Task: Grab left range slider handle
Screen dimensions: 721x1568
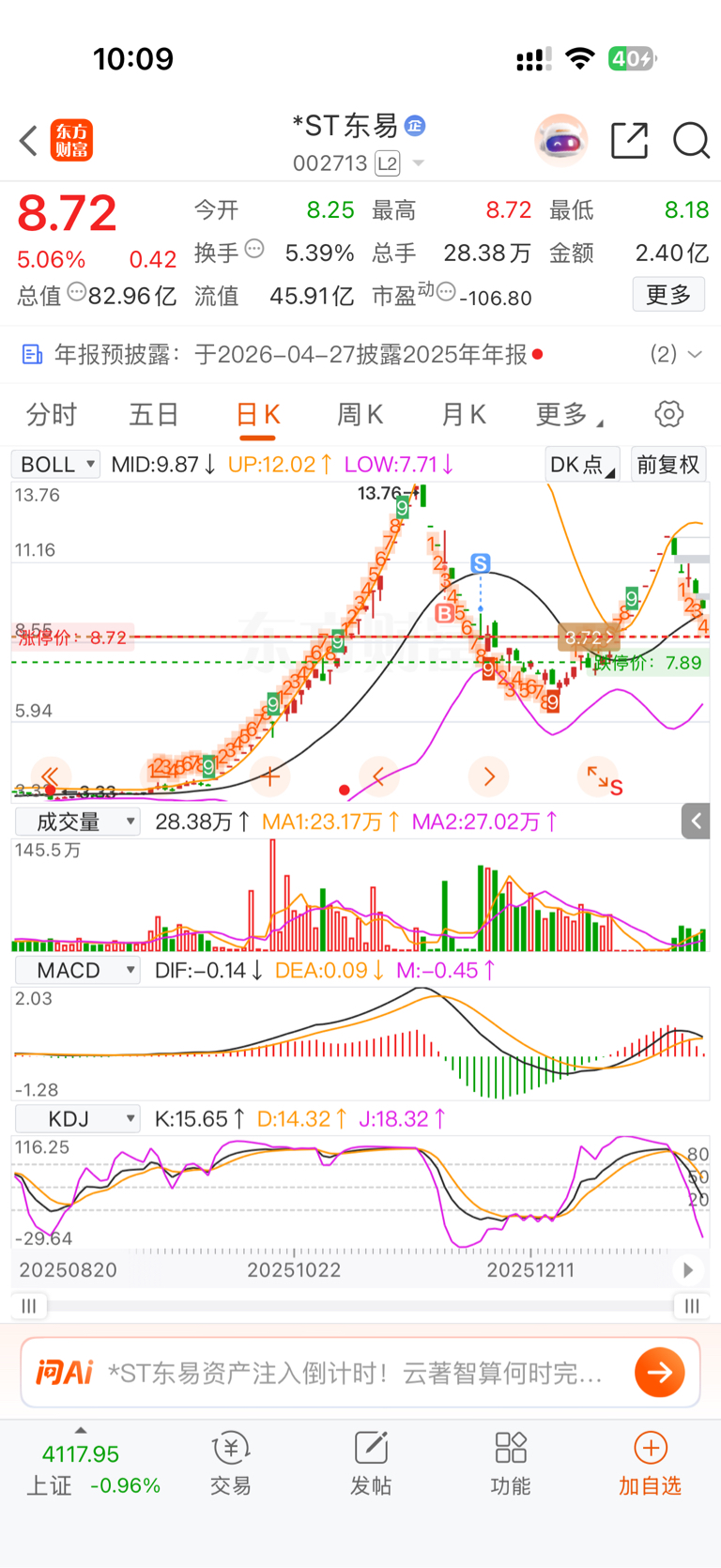Action: (x=29, y=1306)
